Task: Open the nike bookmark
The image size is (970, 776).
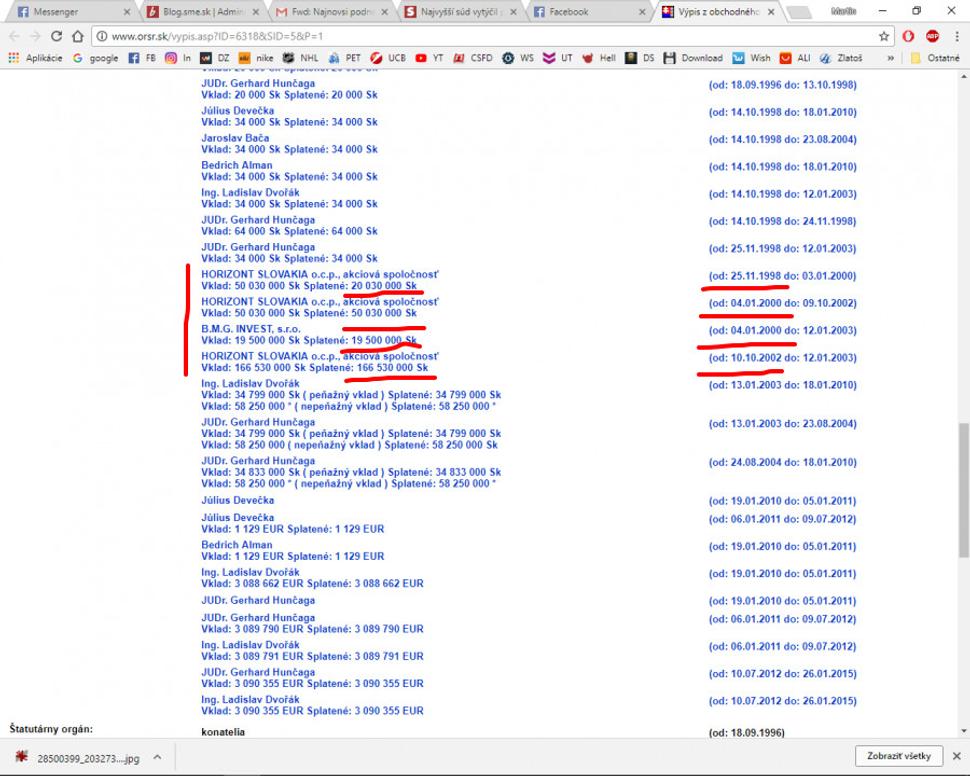Action: tap(256, 58)
